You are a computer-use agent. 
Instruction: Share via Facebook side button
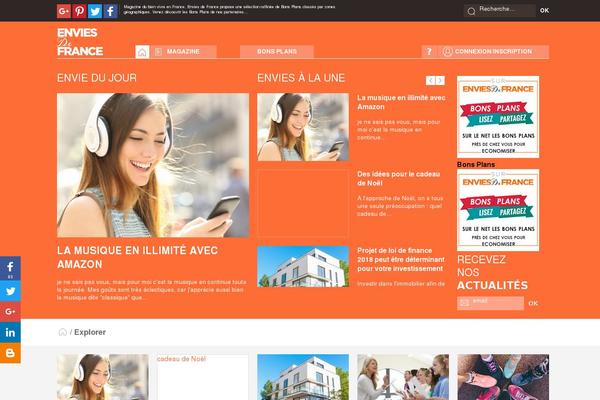[x=10, y=268]
